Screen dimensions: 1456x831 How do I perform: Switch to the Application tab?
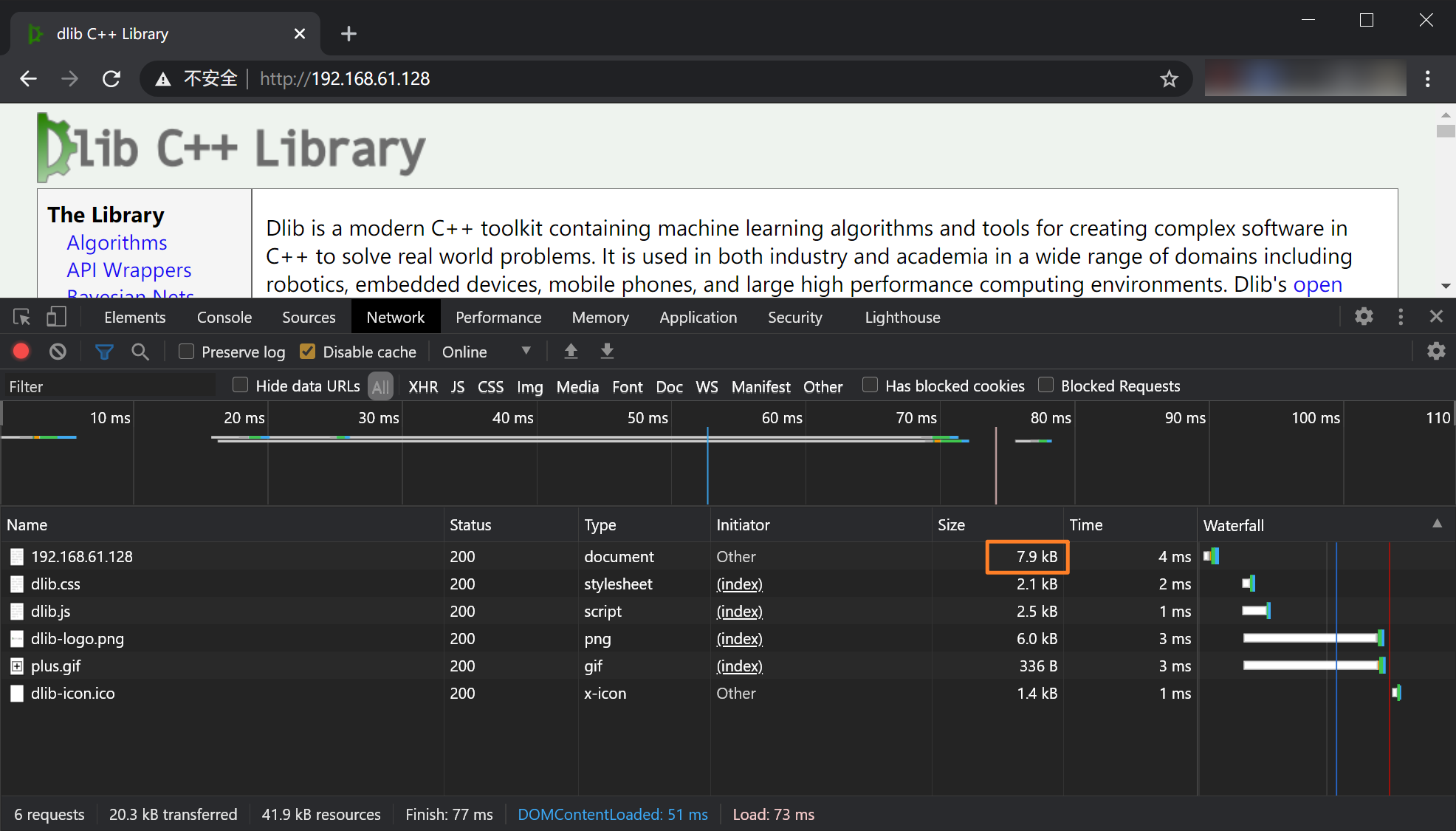click(x=698, y=318)
